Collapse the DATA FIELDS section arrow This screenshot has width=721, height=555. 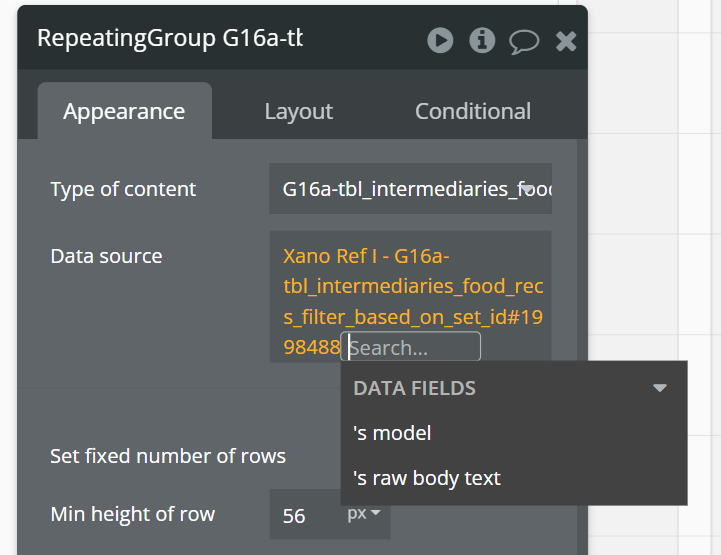(659, 388)
